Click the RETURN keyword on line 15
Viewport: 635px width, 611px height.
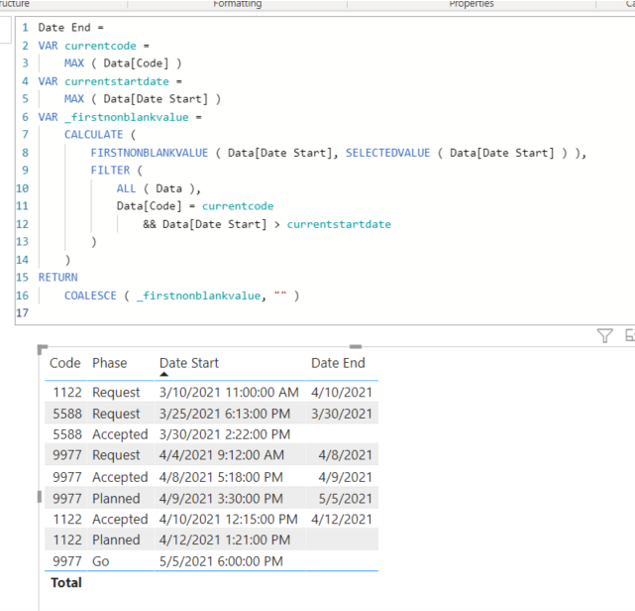pyautogui.click(x=58, y=277)
